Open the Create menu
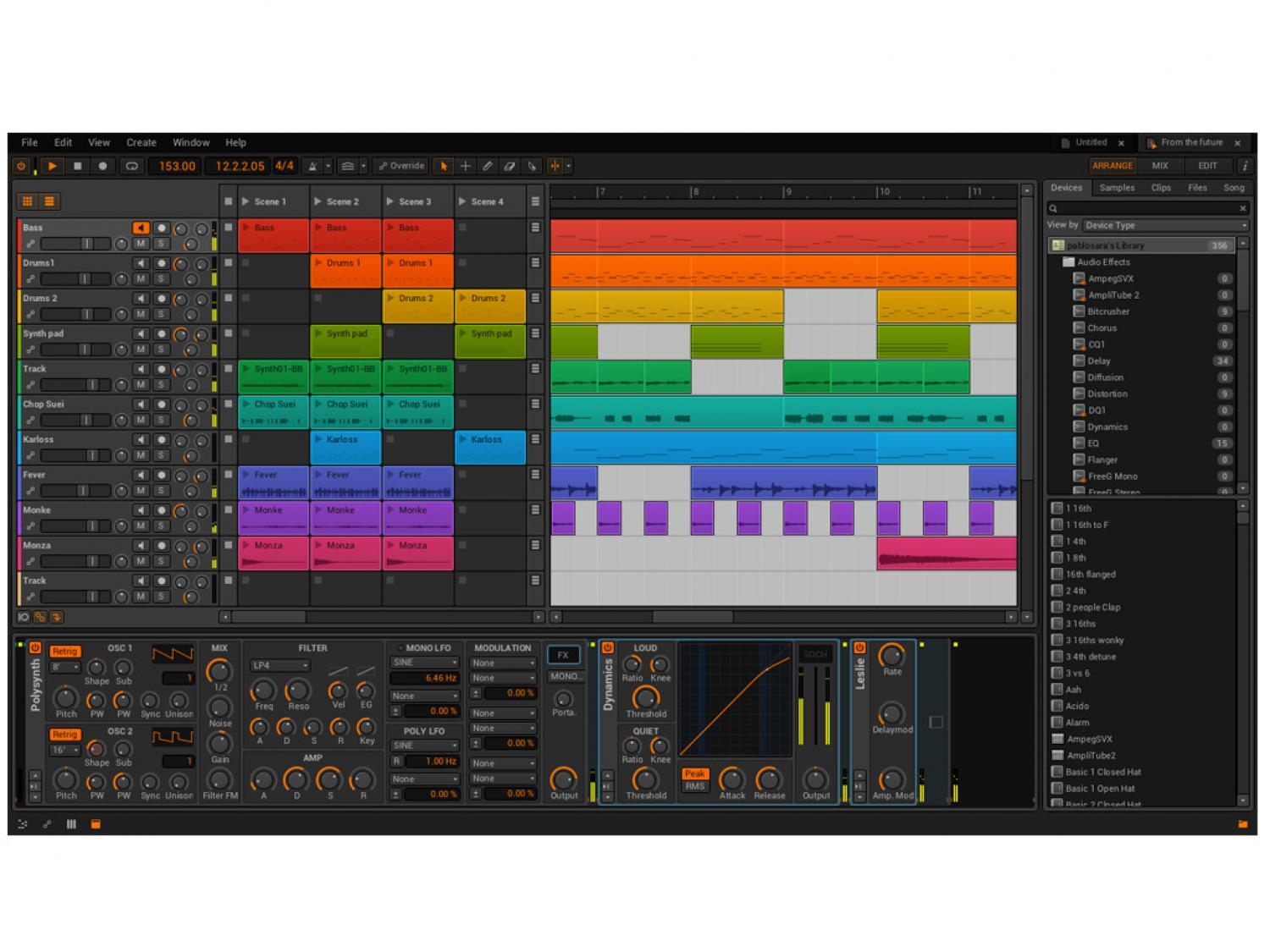 coord(141,143)
